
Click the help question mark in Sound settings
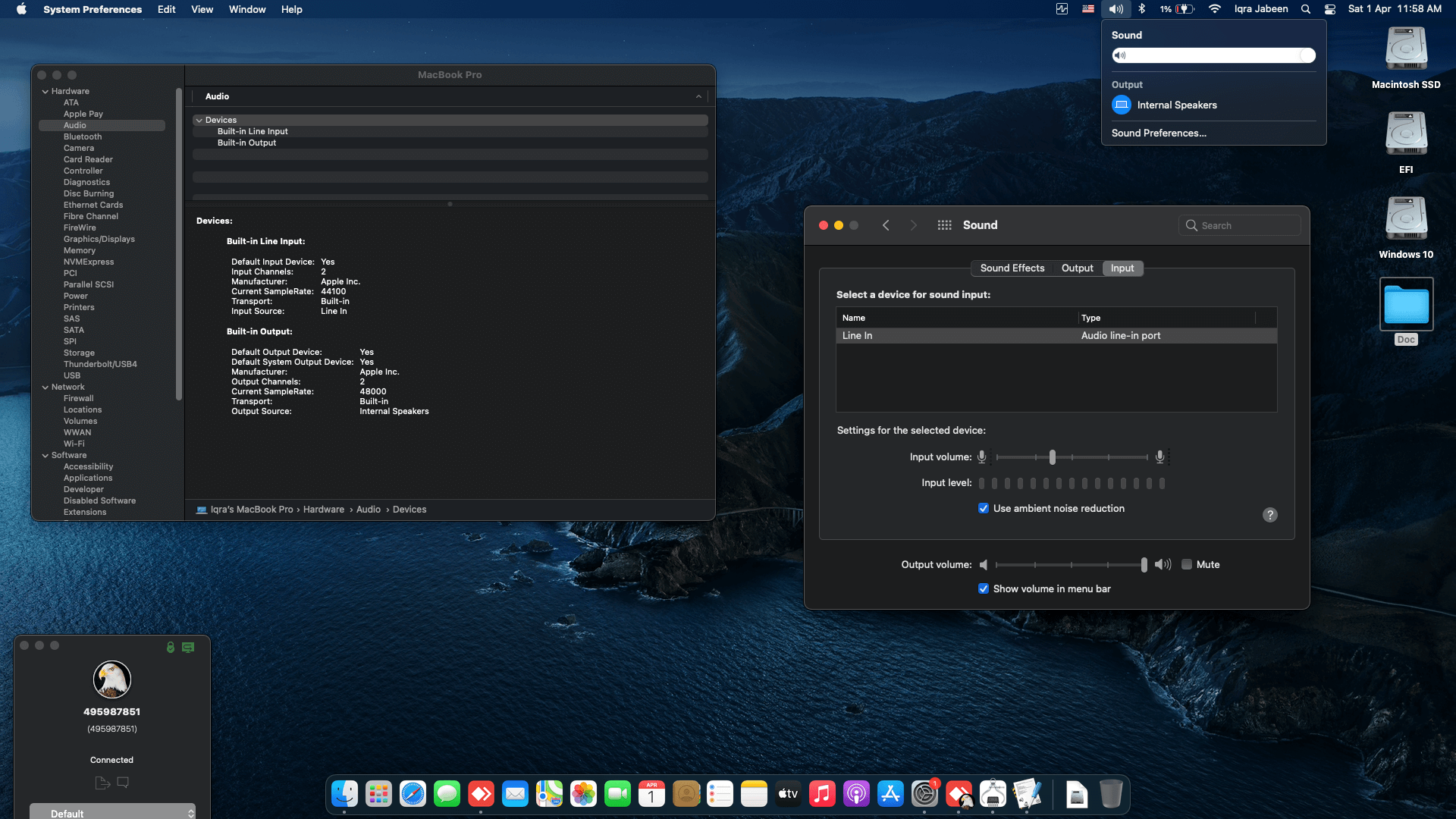pos(1270,515)
